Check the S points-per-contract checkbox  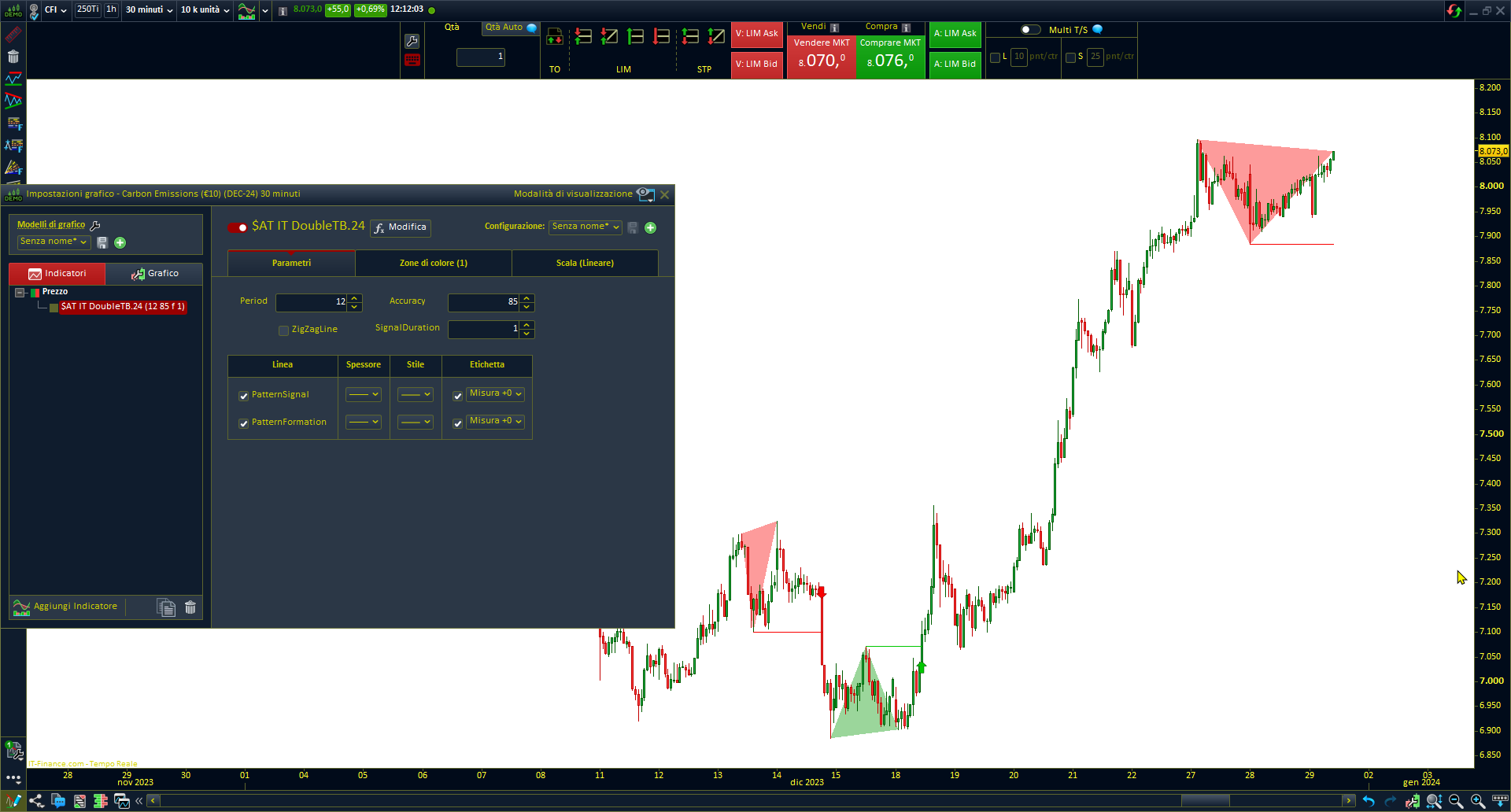1070,57
